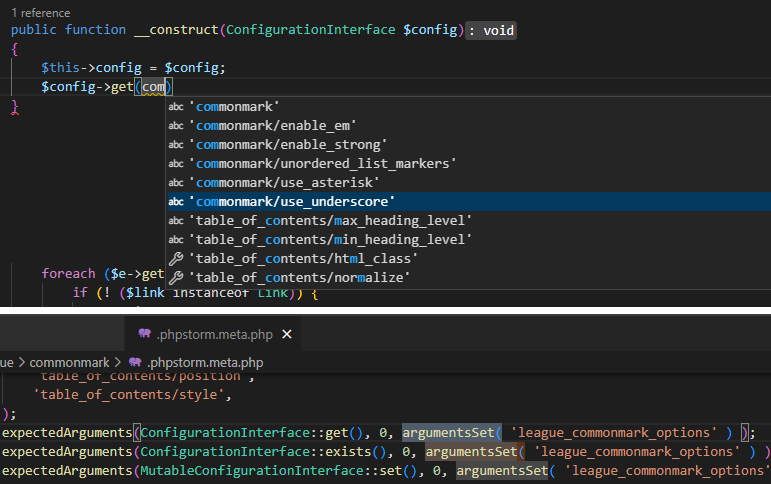Open the '1 reference' code lens link
The image size is (771, 484).
(x=41, y=13)
